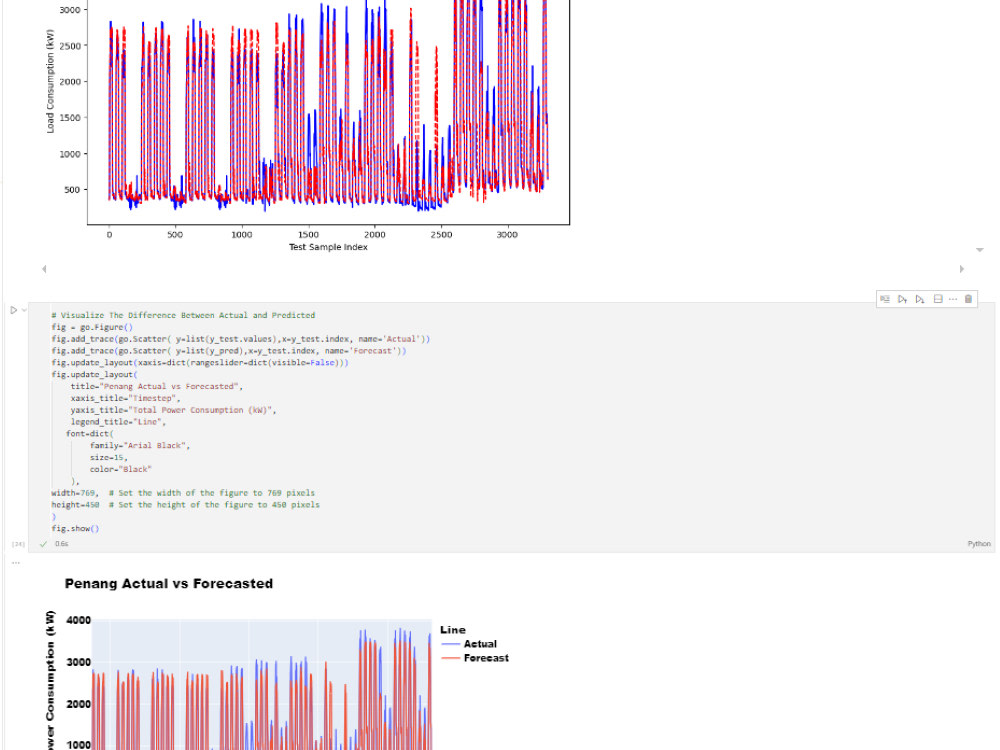Image resolution: width=1000 pixels, height=750 pixels.
Task: Expand the collapsed cell ellipsis indicator
Action: (x=15, y=562)
